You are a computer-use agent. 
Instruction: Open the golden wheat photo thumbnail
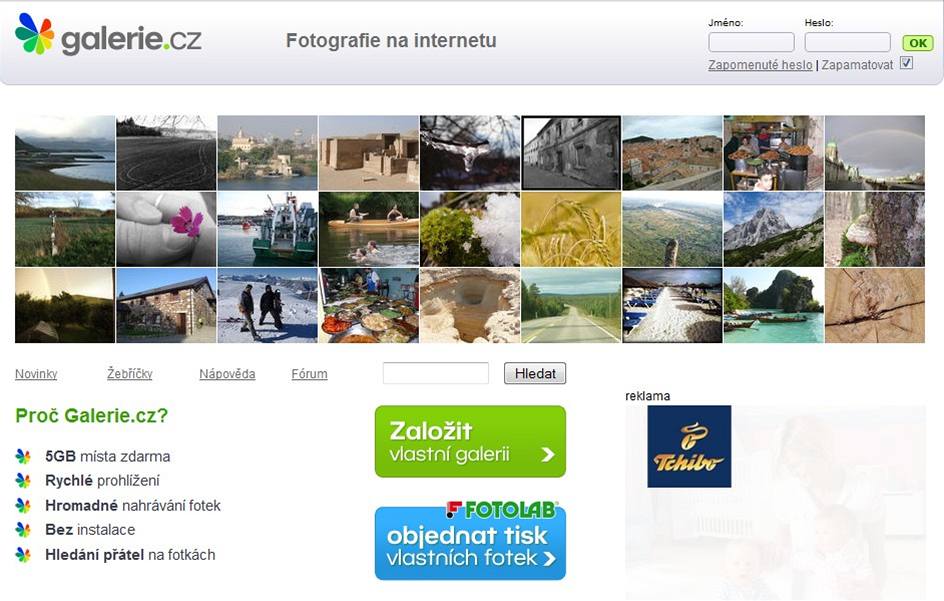click(571, 229)
